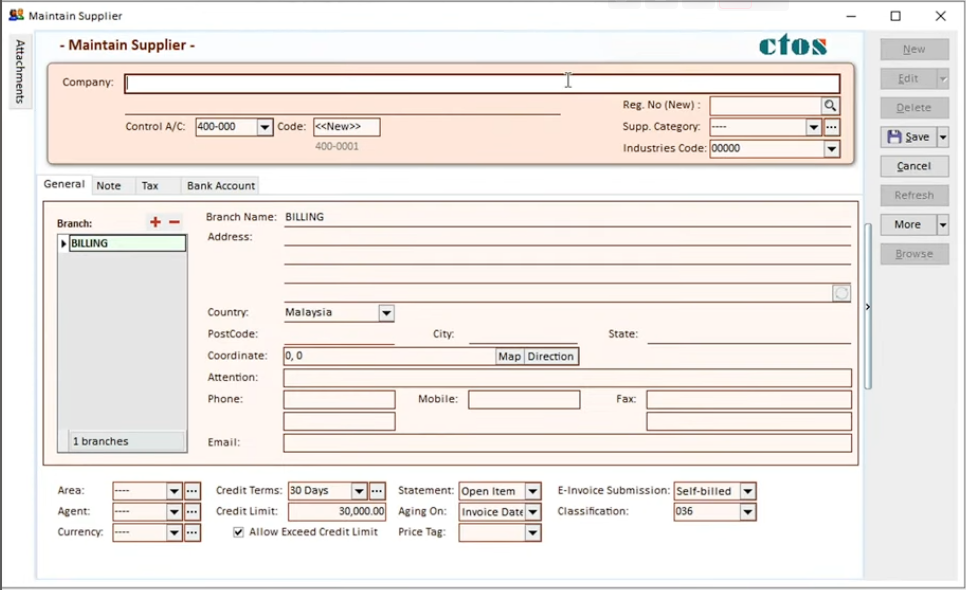966x590 pixels.
Task: Open the More button dropdown arrow
Action: click(943, 225)
